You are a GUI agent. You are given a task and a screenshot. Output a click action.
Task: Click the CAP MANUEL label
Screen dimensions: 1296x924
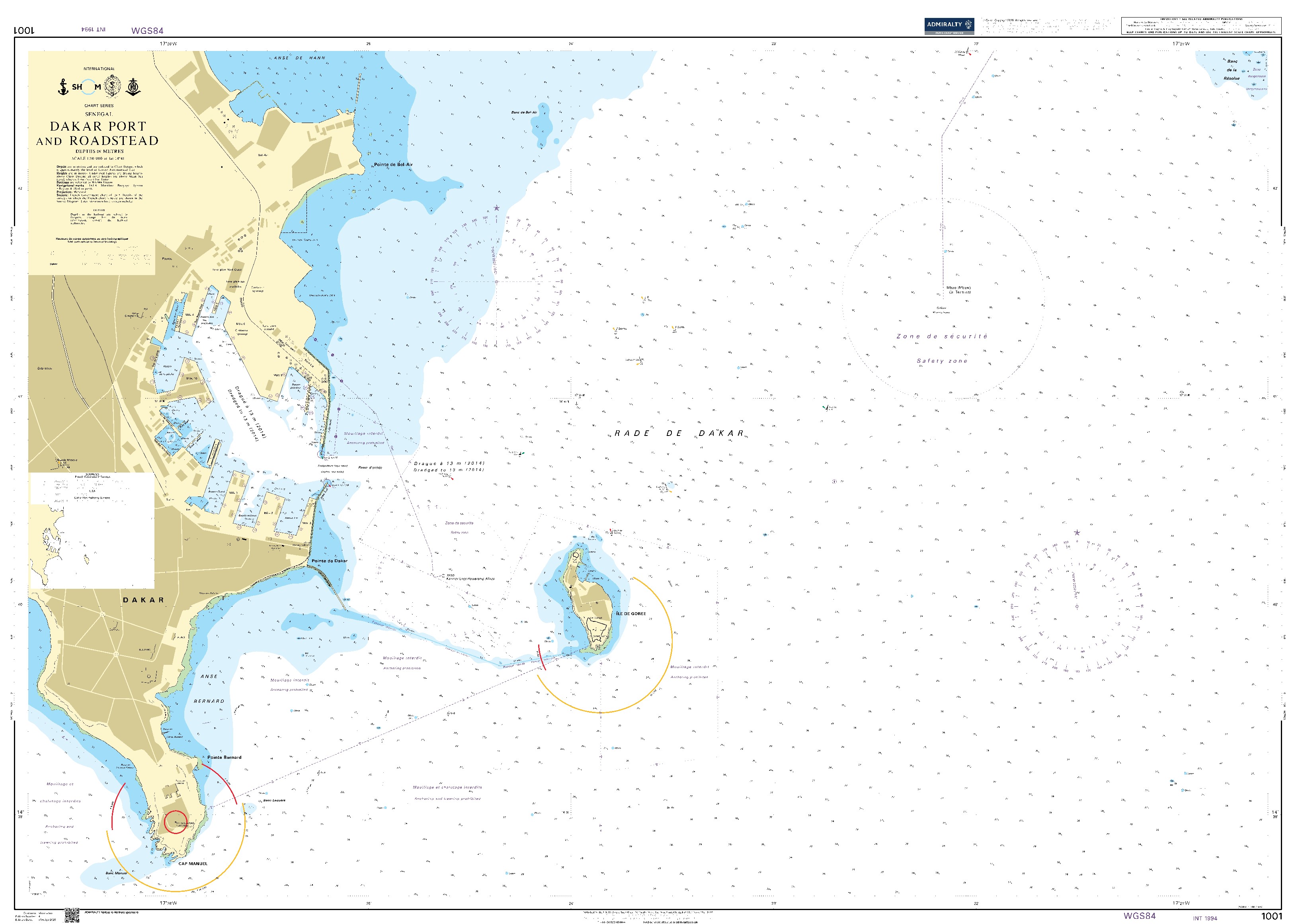(x=193, y=864)
